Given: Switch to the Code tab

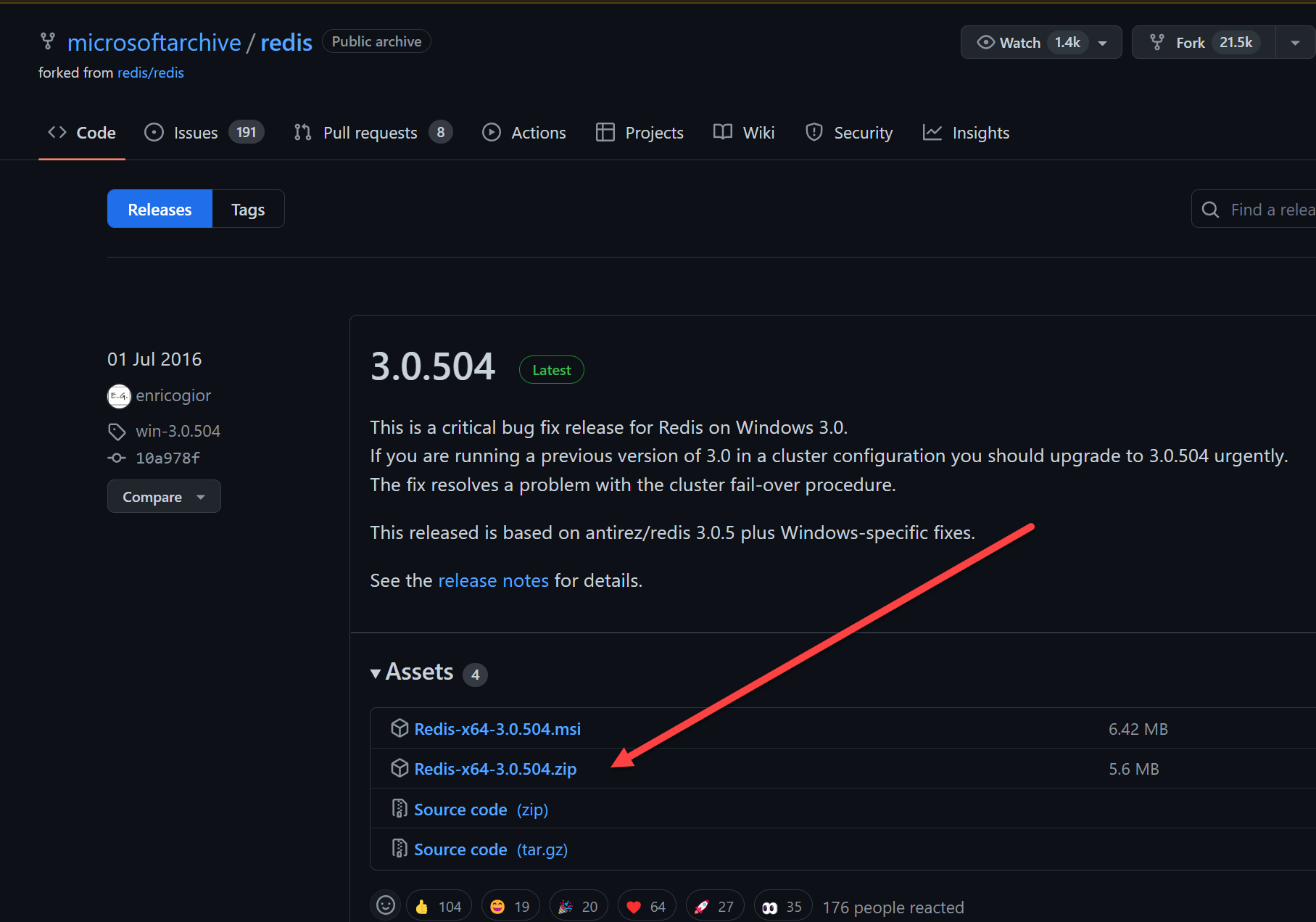Looking at the screenshot, I should 82,133.
